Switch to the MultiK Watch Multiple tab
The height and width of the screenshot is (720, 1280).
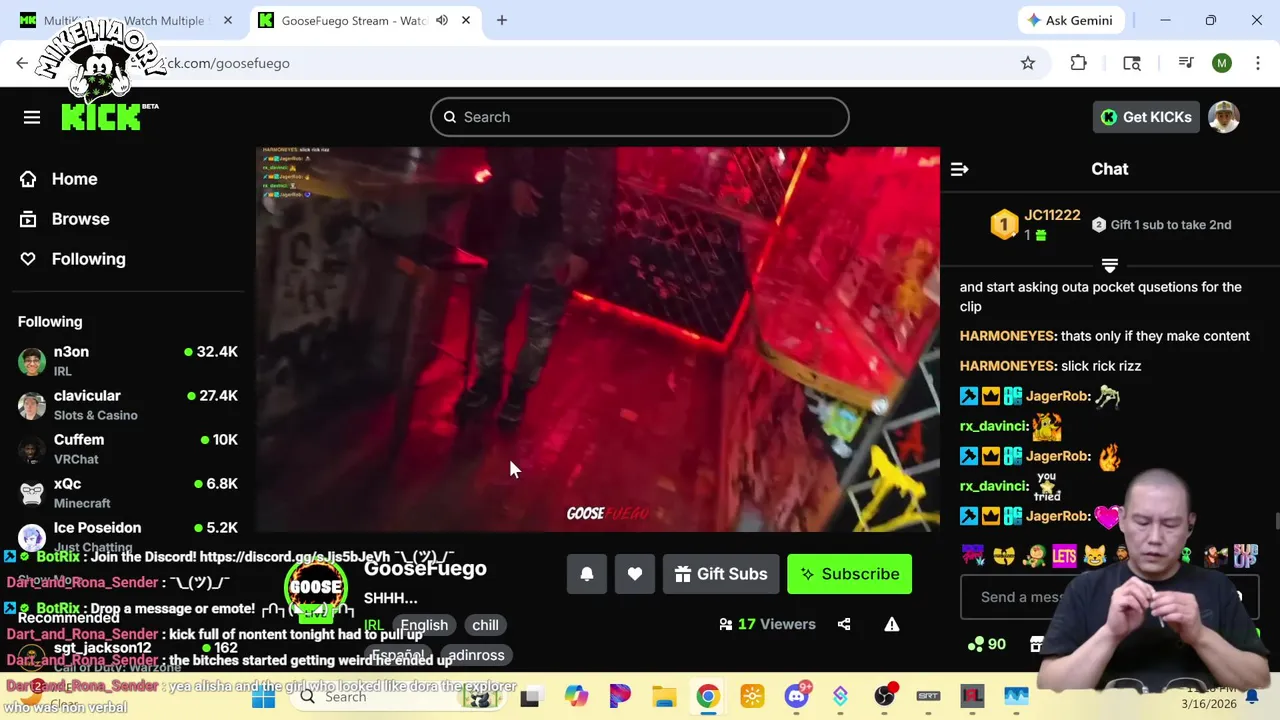click(x=124, y=20)
